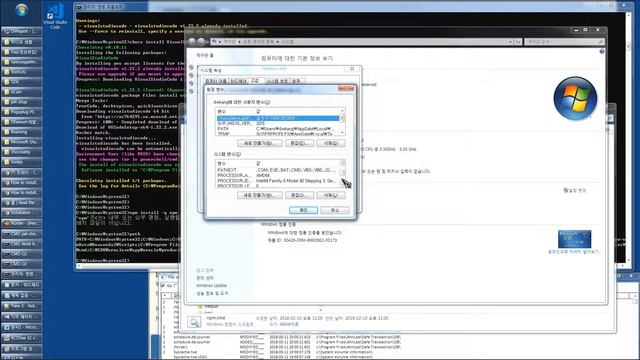Click the Control Panel search field
The width and height of the screenshot is (640, 360).
tap(564, 42)
